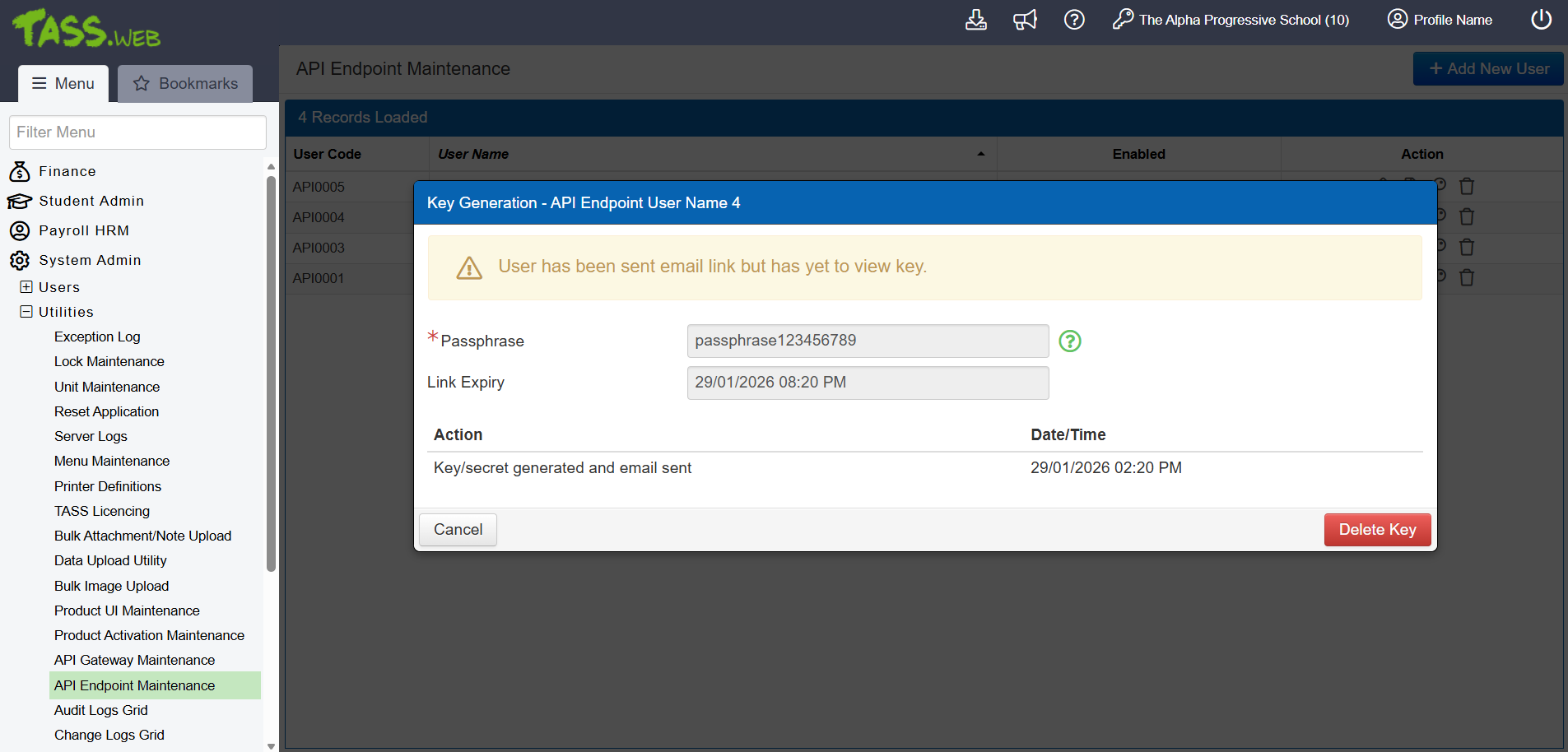Select the Menu tab
Viewport: 1568px width, 752px height.
pyautogui.click(x=63, y=84)
